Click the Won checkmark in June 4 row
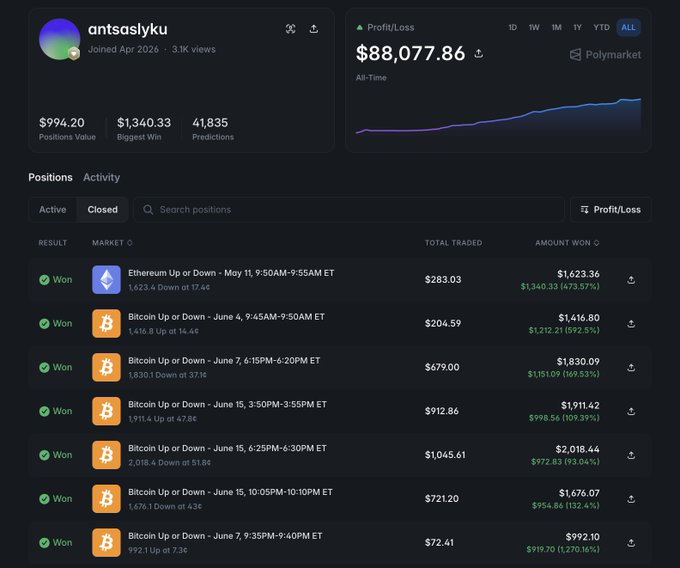Viewport: 680px width, 568px height. [44, 323]
